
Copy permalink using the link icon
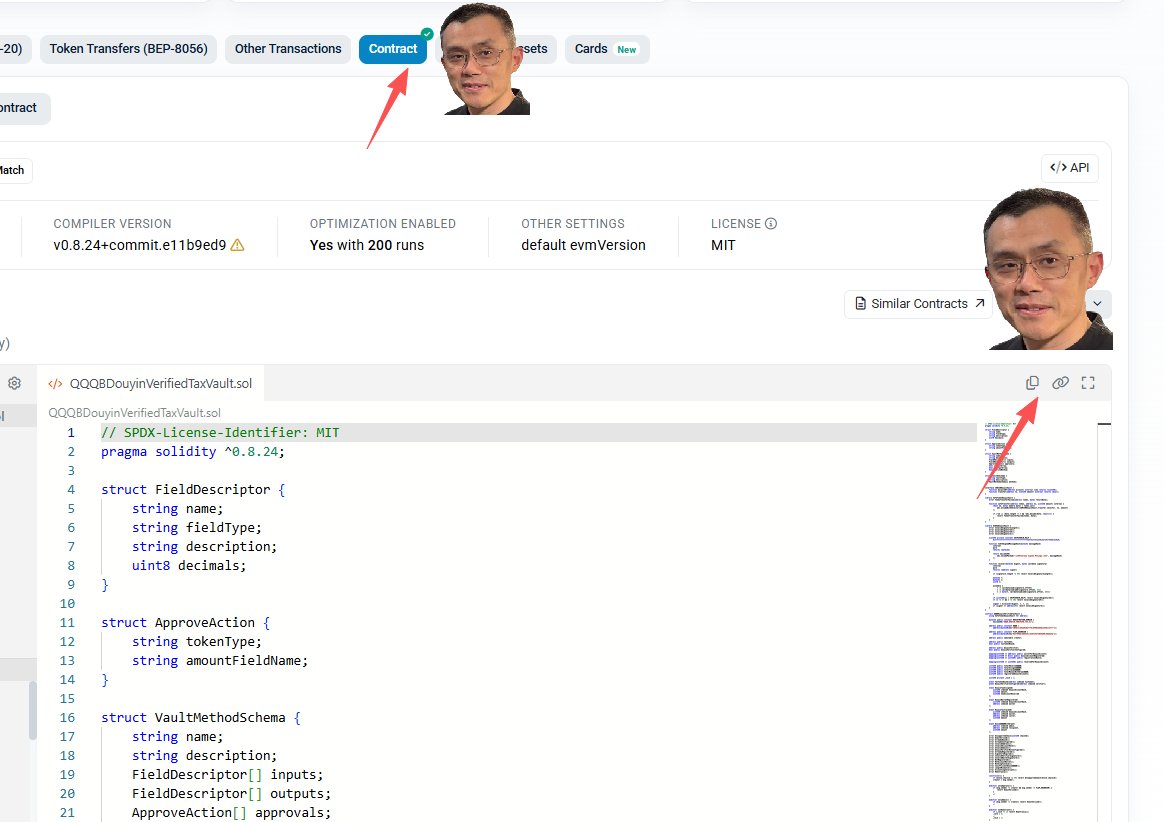(1060, 383)
